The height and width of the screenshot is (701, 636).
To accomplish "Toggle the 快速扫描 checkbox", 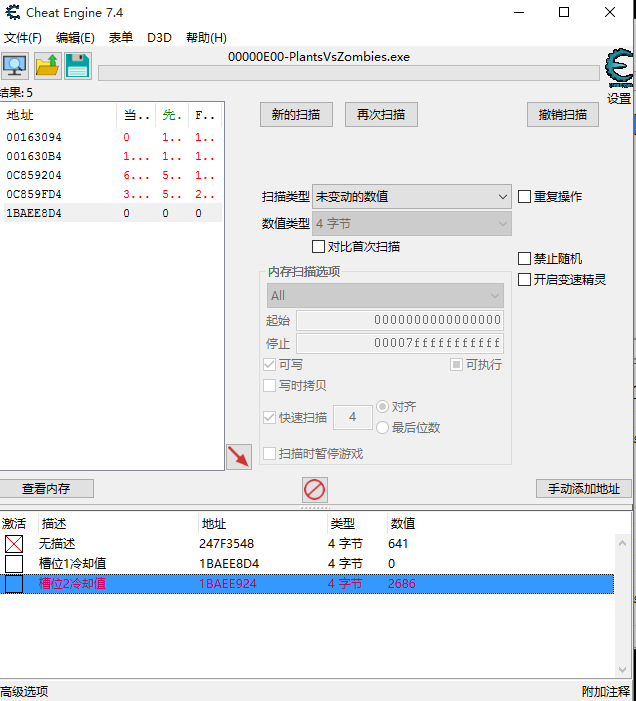I will pos(269,418).
